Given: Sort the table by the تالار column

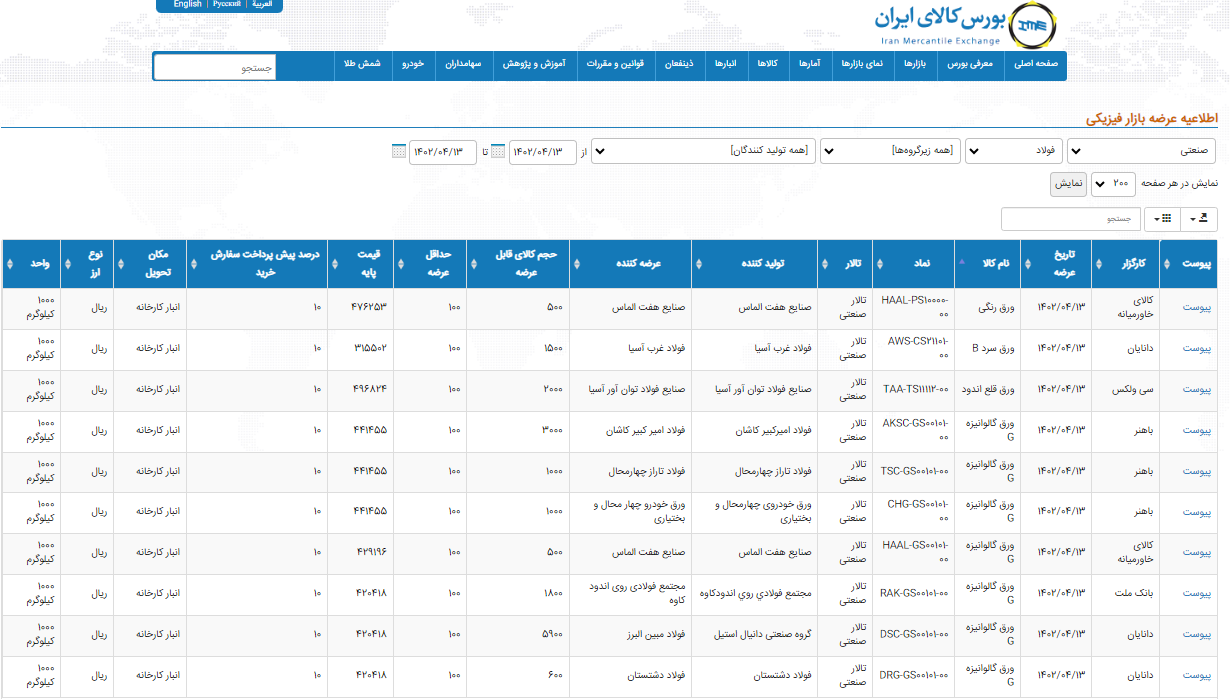Looking at the screenshot, I should (x=846, y=264).
